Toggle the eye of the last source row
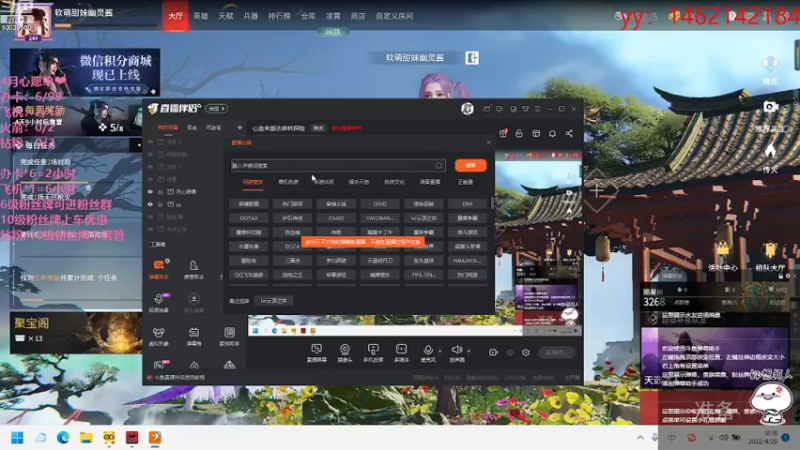This screenshot has height=450, width=800. 150,229
